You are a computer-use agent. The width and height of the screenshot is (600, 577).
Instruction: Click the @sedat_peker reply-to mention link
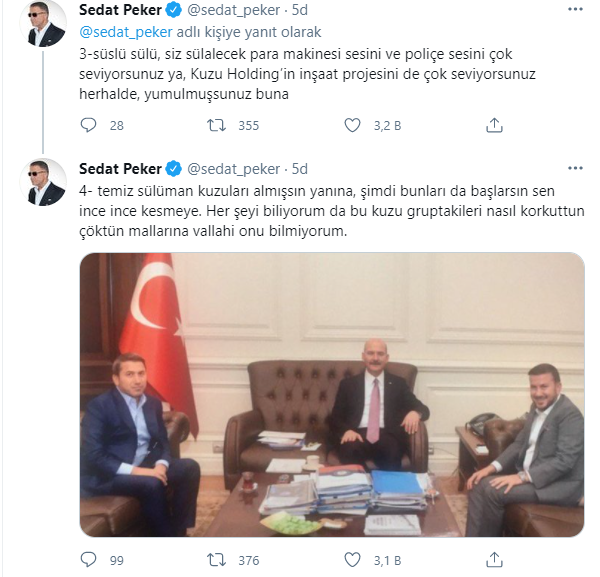coord(126,32)
